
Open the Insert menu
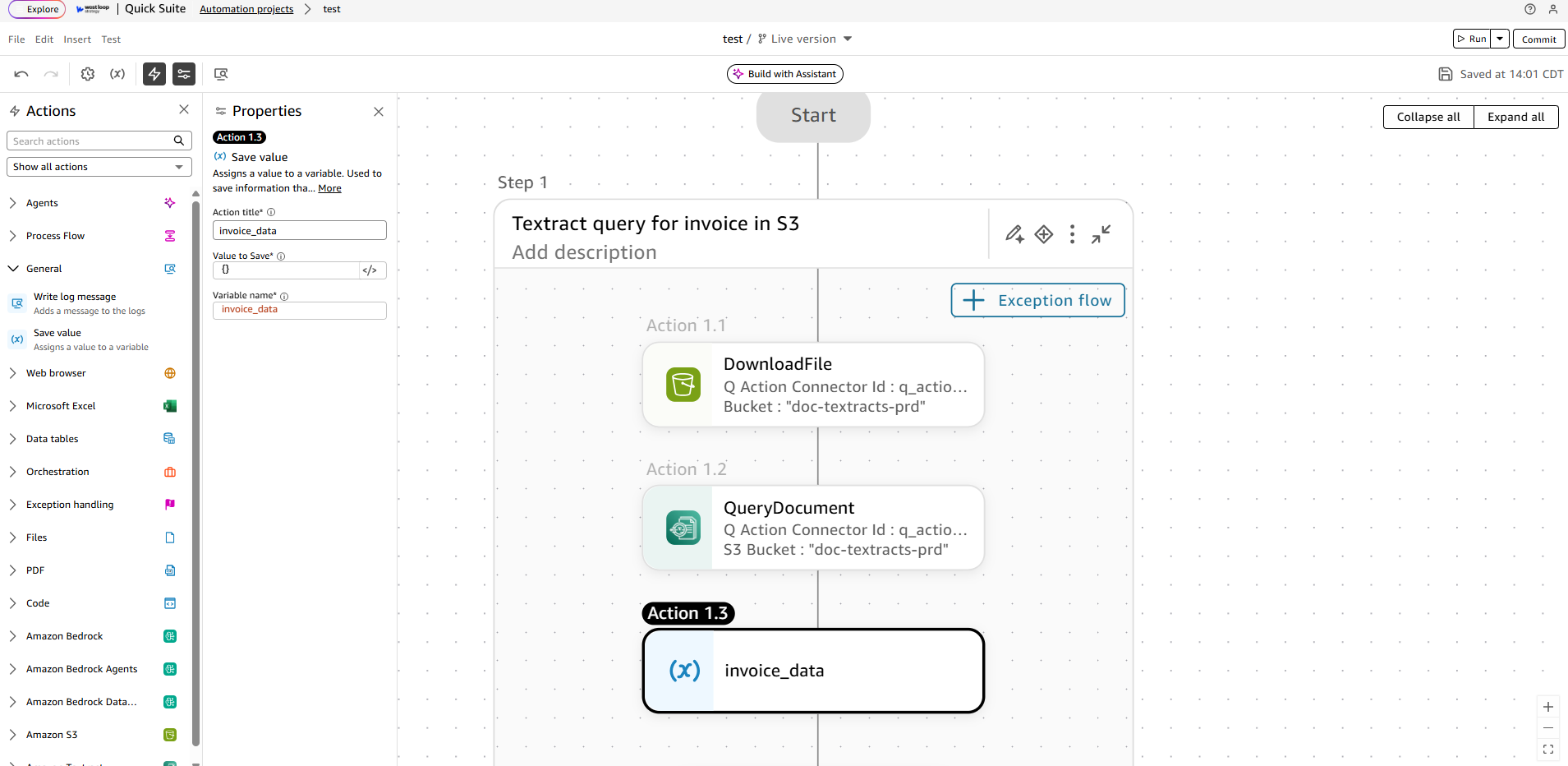tap(76, 39)
